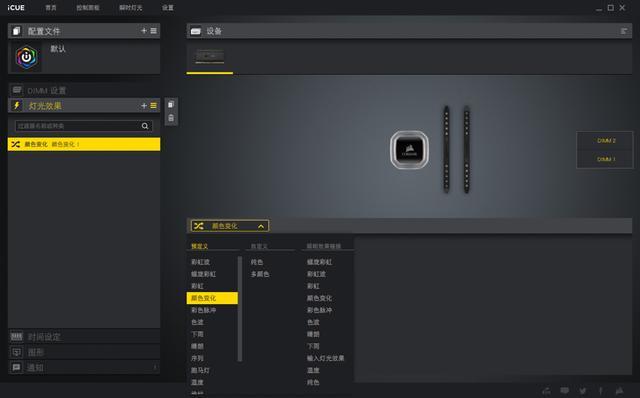Choose 输入灯光效果 in the lighting link column
This screenshot has height=398, width=640.
pos(325,358)
